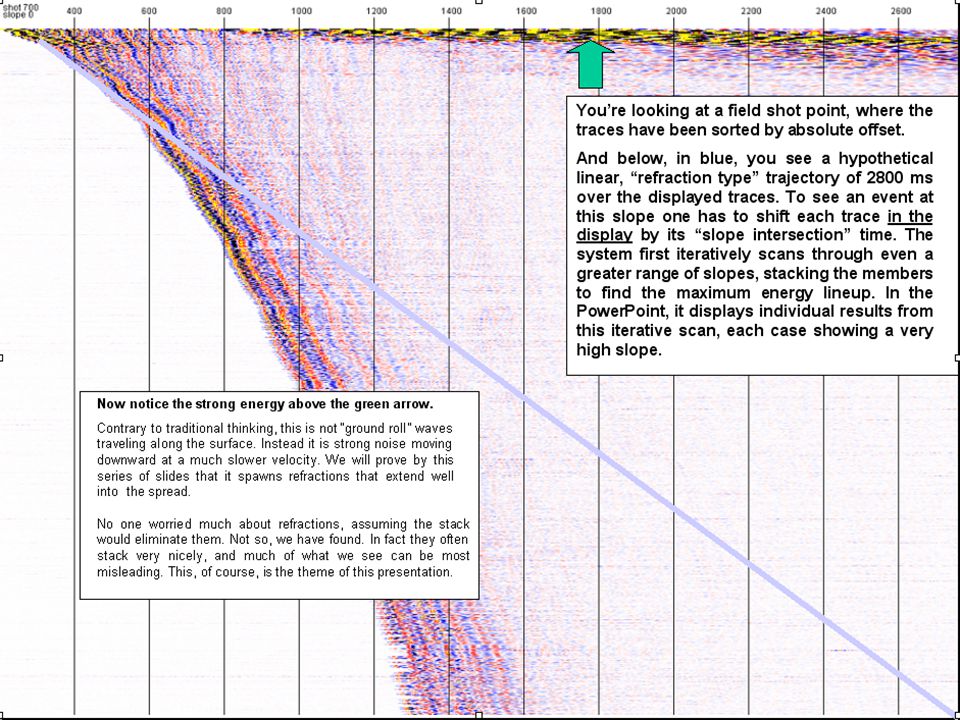Click the offset axis label 2400

pos(826,11)
